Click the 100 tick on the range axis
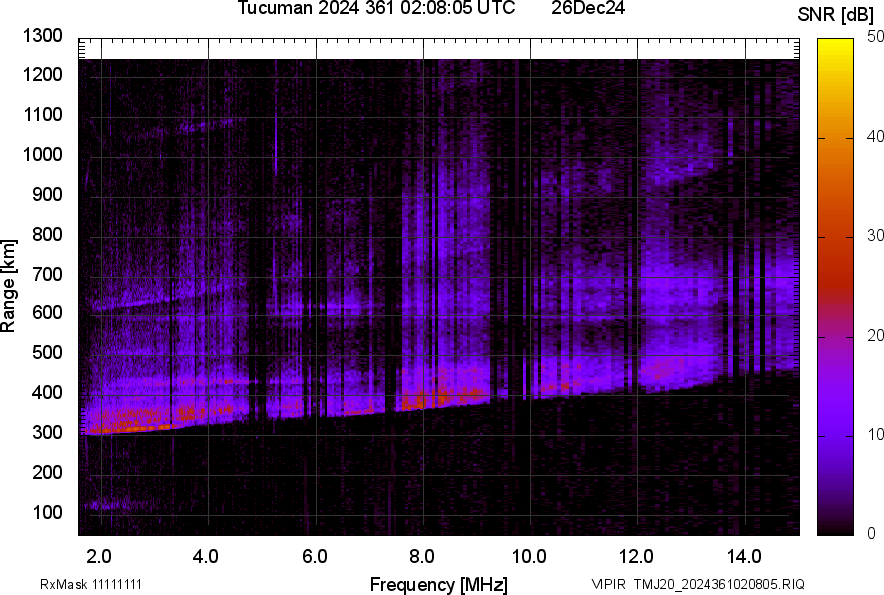 point(49,513)
